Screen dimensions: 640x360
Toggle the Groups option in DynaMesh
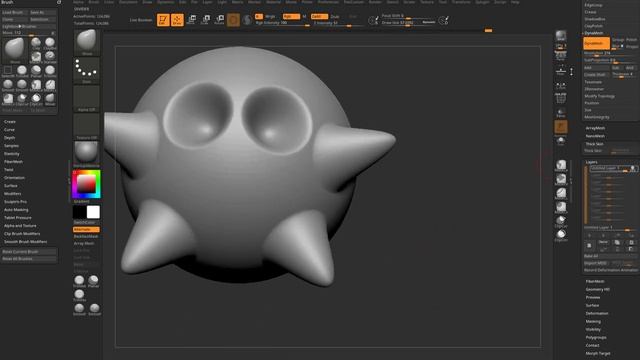pyautogui.click(x=618, y=40)
